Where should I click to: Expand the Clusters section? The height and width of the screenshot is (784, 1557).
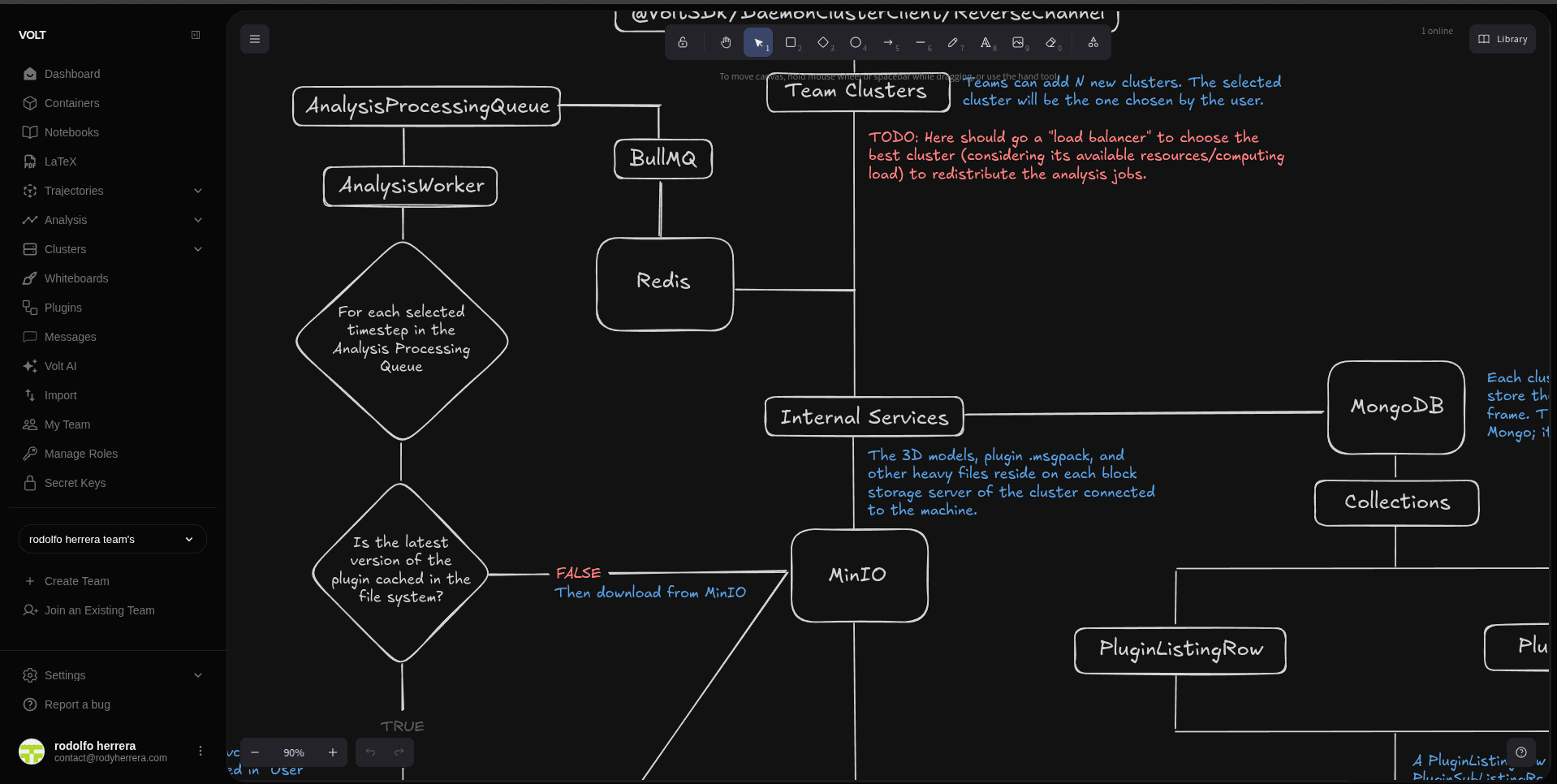click(x=197, y=249)
